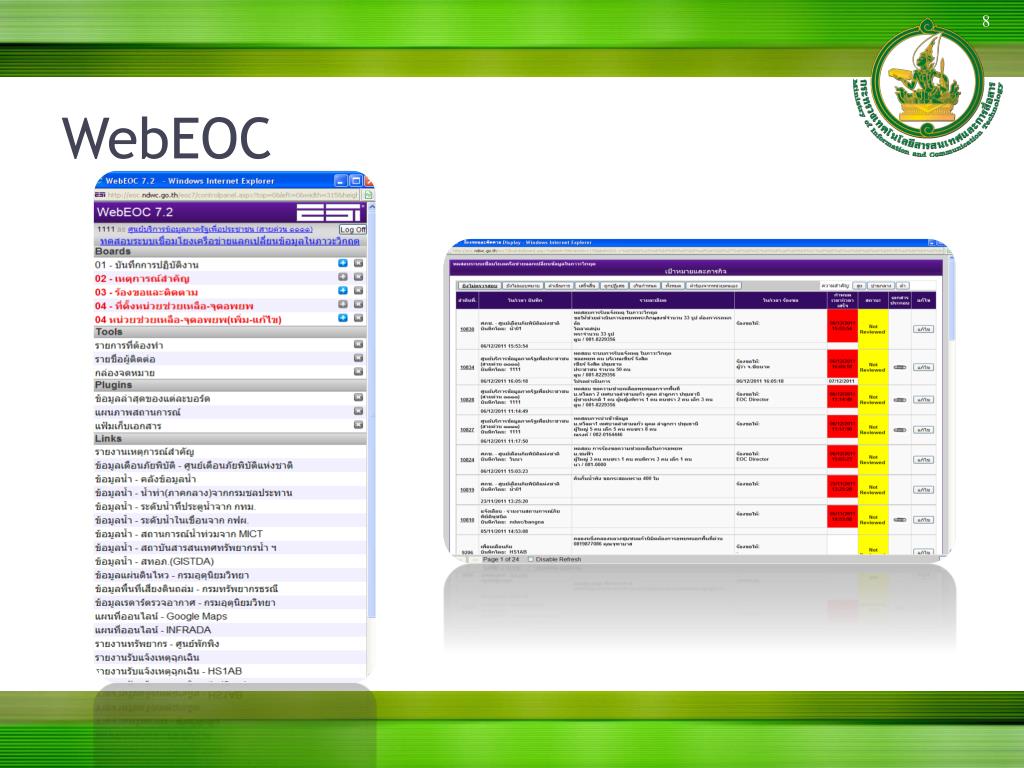
Task: Open attachment icon in record 10827 row
Action: click(x=899, y=430)
